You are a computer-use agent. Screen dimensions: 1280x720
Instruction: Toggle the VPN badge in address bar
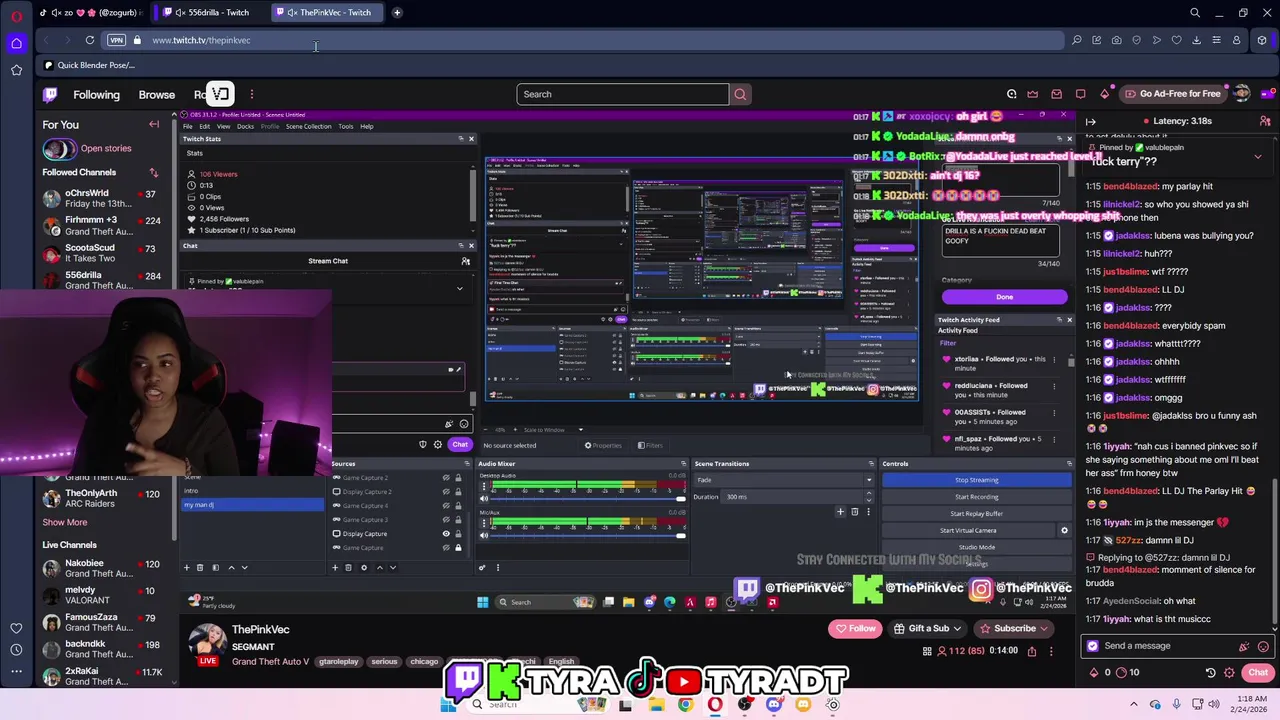coord(116,40)
